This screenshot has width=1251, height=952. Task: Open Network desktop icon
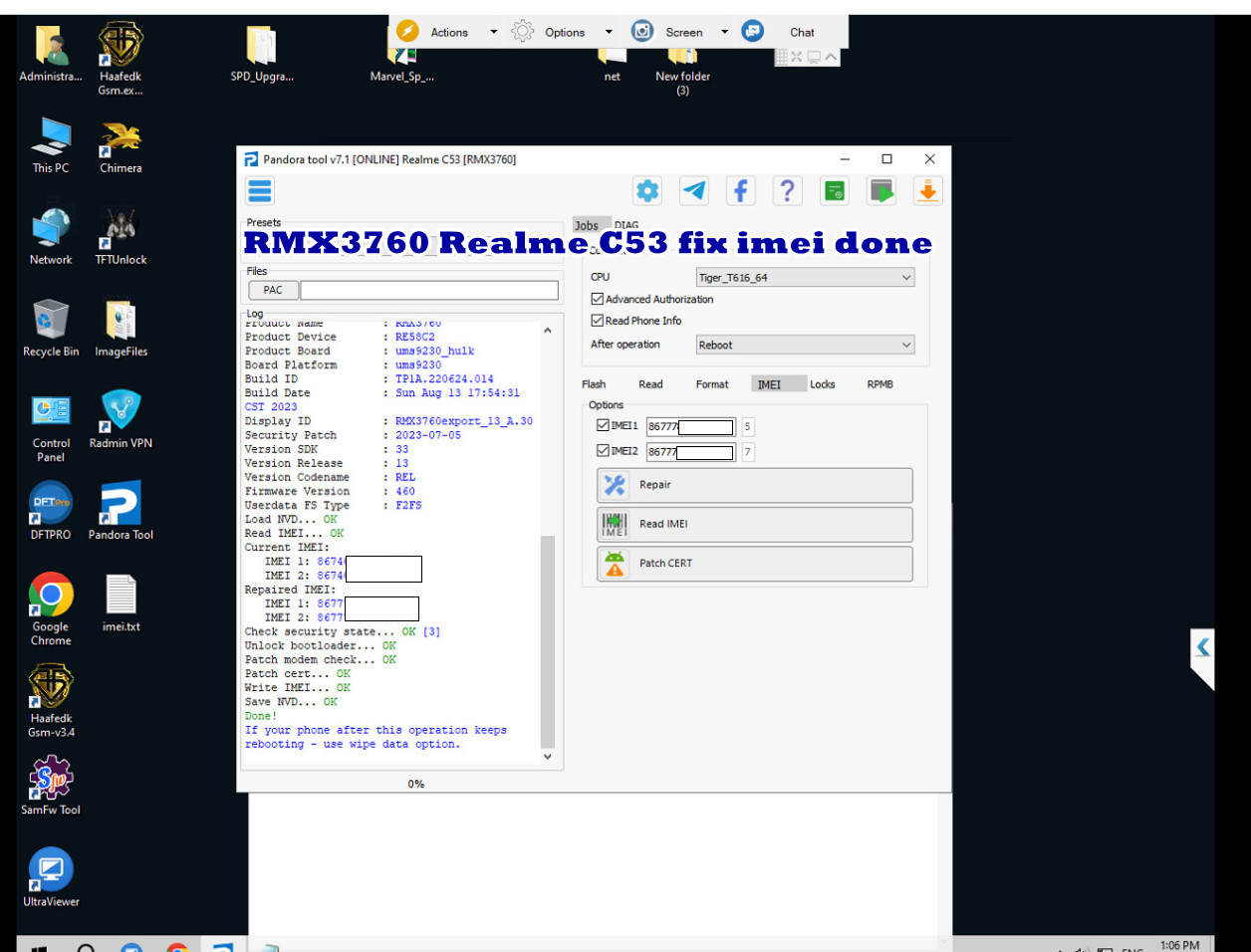click(51, 237)
